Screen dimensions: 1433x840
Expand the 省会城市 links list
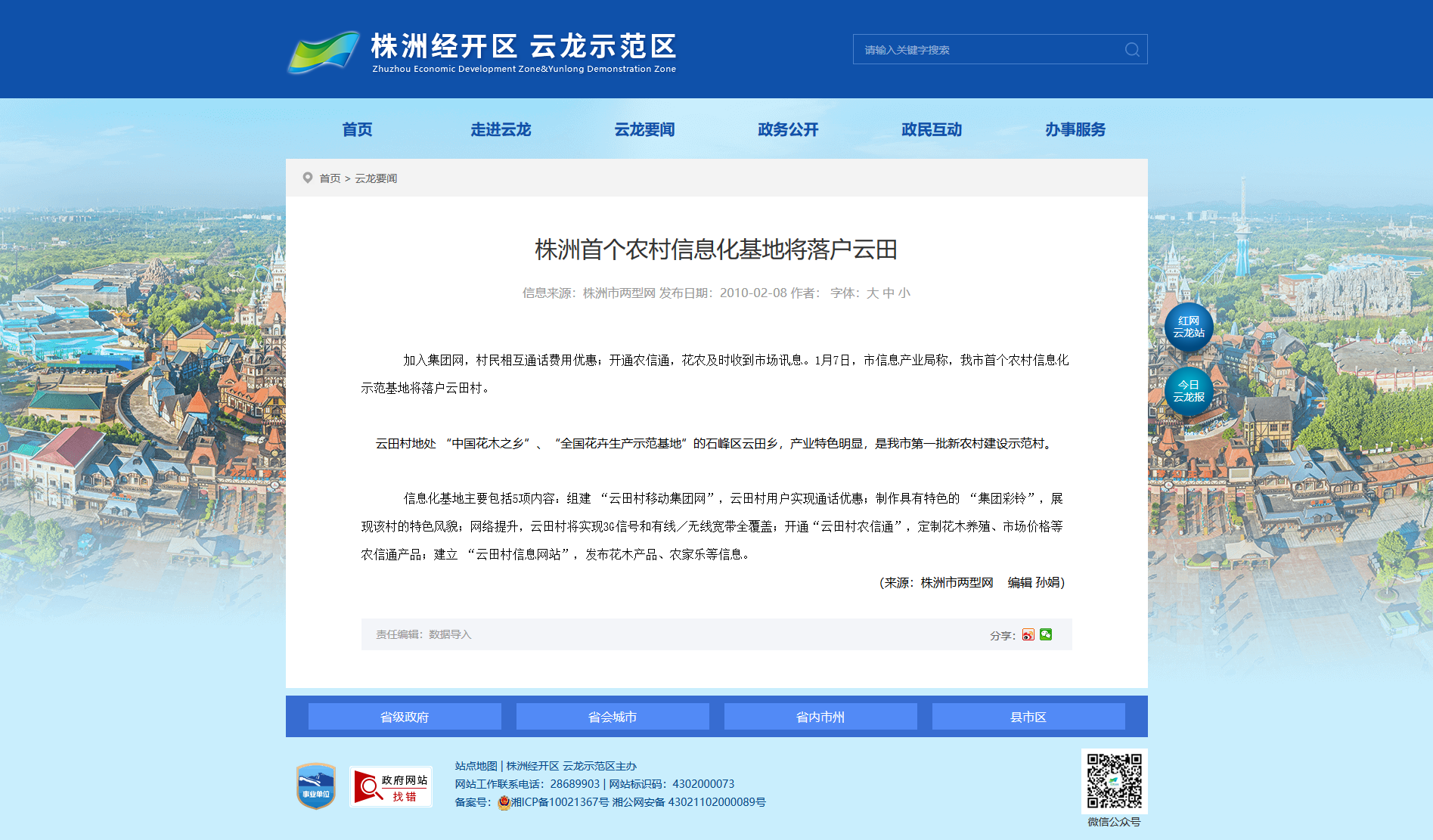pyautogui.click(x=613, y=717)
